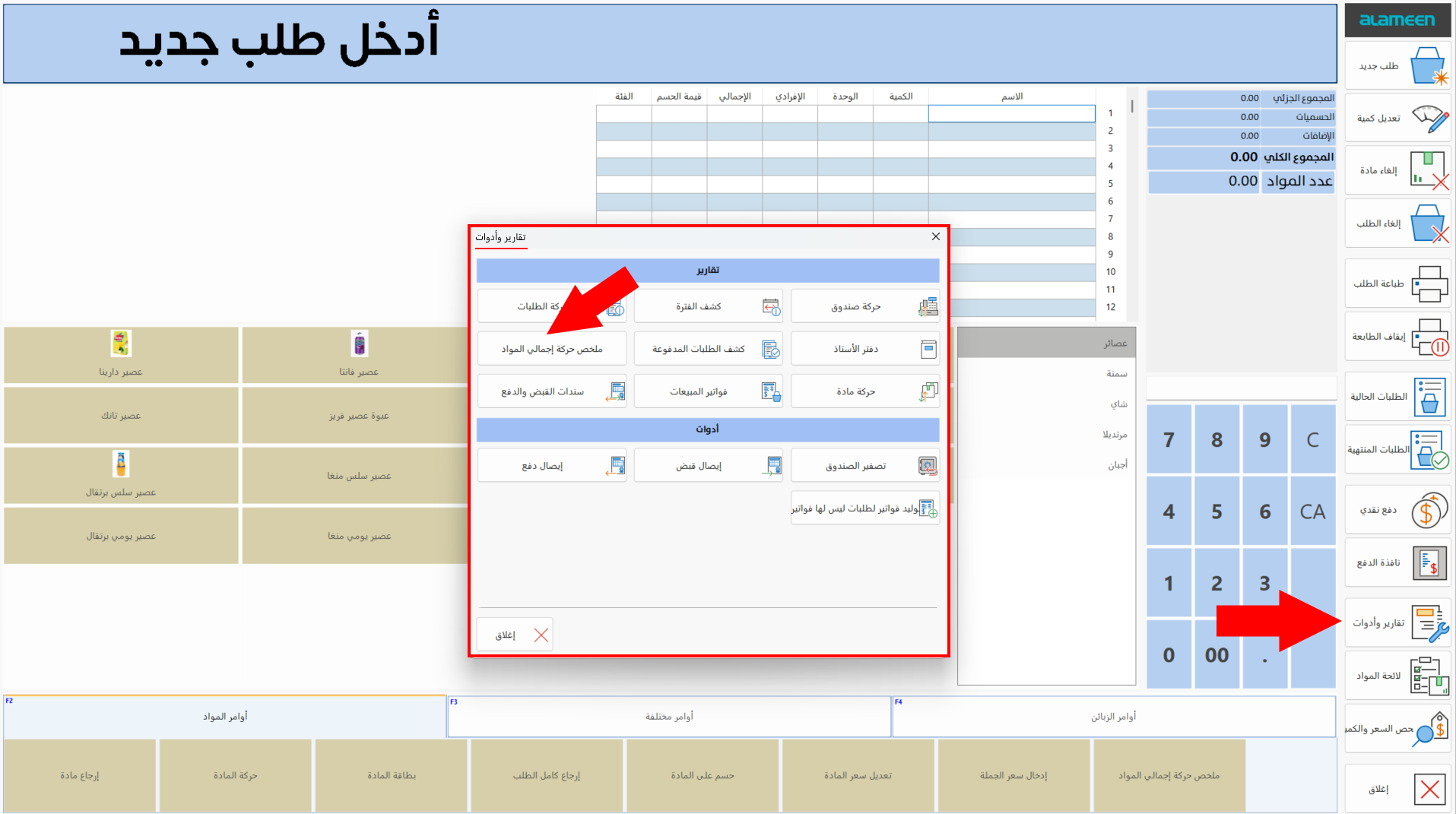Viewport: 1456px width, 814px height.
Task: Click keypad double zero key
Action: (1217, 654)
